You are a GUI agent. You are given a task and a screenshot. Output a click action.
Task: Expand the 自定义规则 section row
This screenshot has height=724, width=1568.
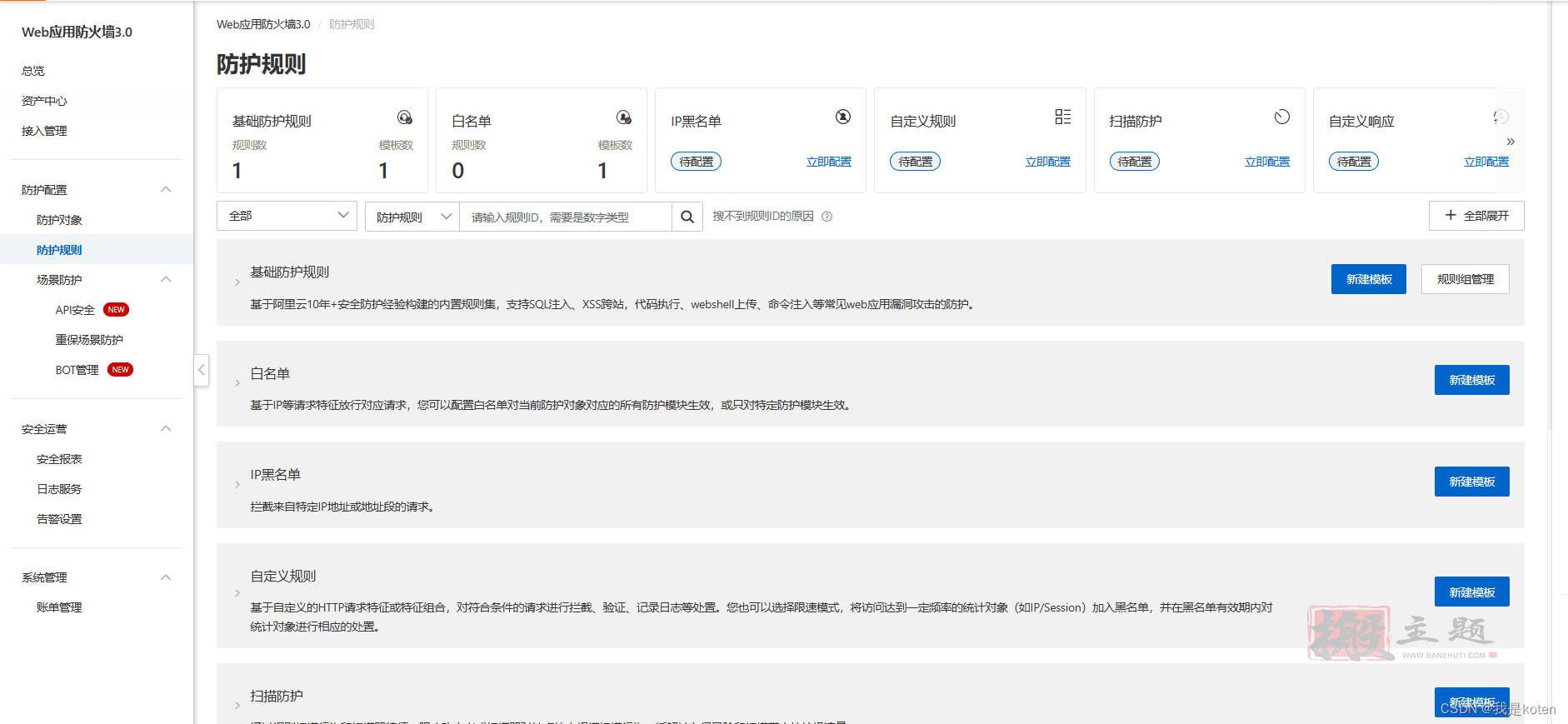pos(237,593)
